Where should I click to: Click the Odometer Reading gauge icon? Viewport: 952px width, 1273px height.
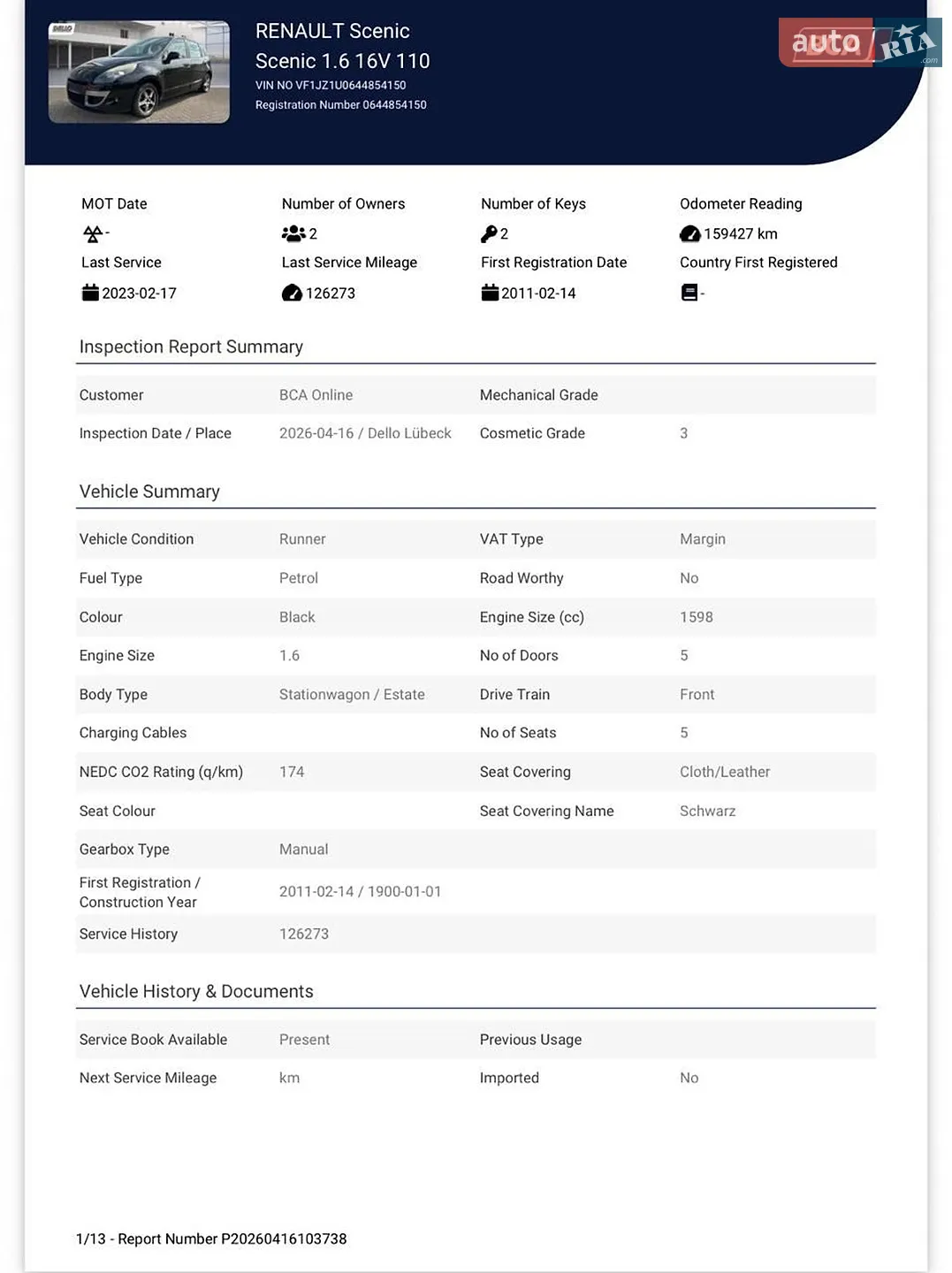pyautogui.click(x=690, y=234)
